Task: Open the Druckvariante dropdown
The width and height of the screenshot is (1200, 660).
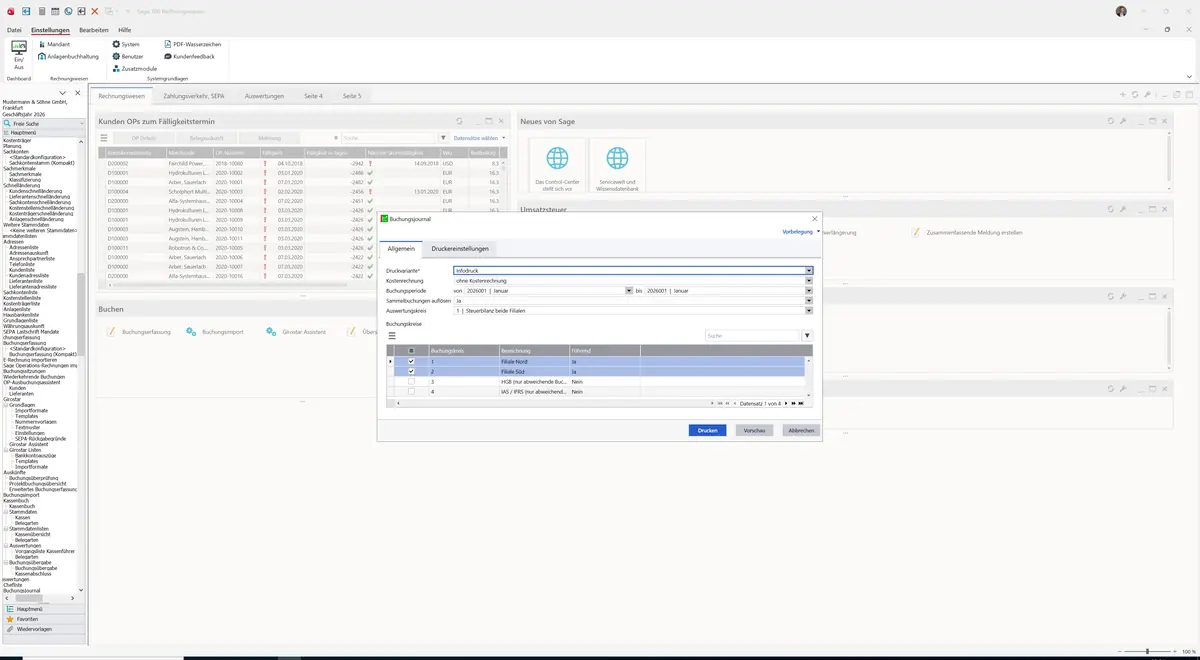Action: click(x=809, y=270)
